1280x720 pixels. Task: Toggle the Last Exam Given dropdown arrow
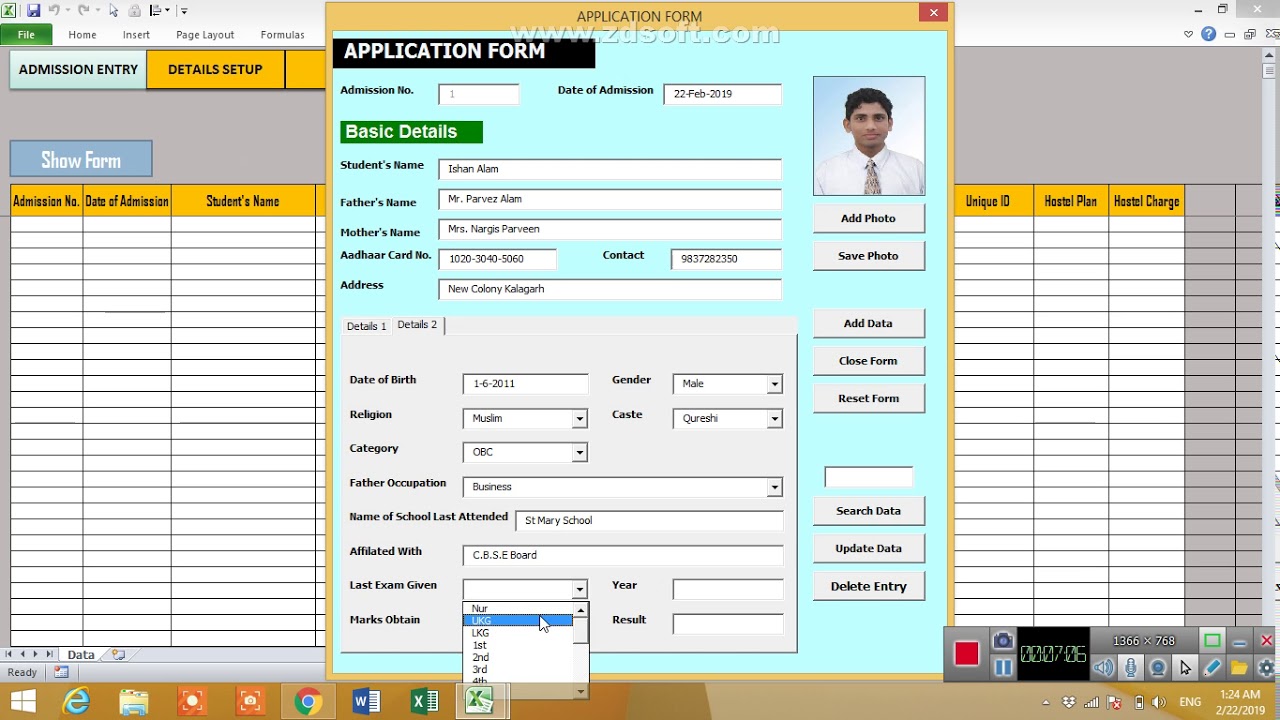tap(579, 589)
